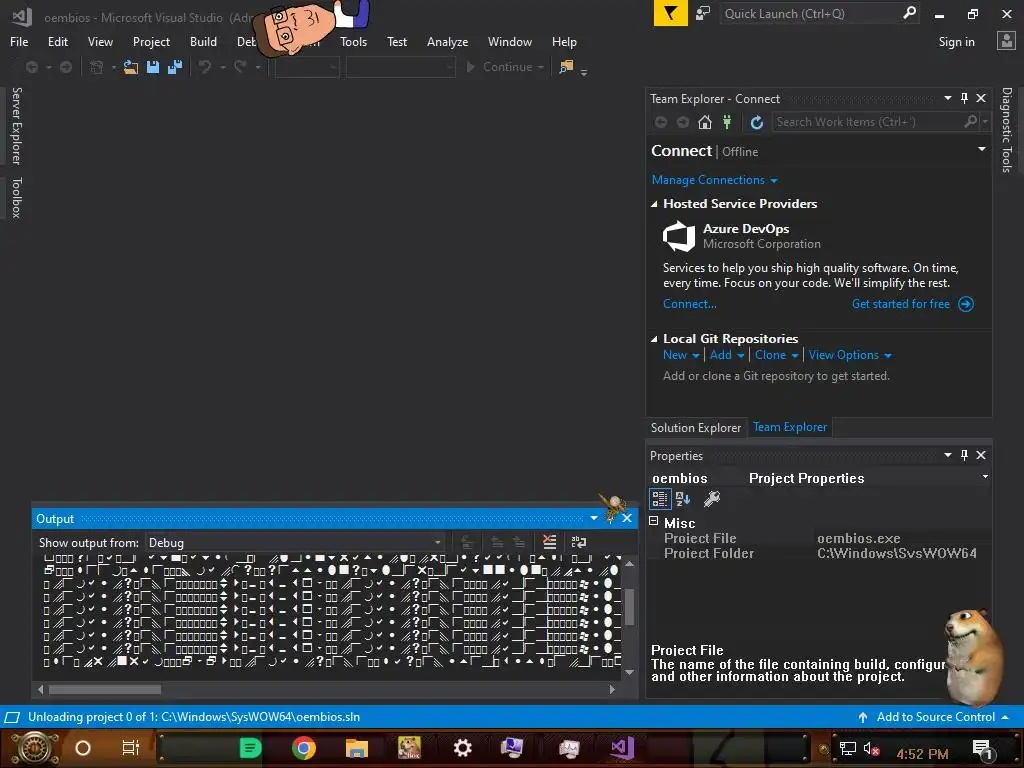This screenshot has width=1024, height=768.
Task: Click the Undo arrow icon
Action: (x=205, y=67)
